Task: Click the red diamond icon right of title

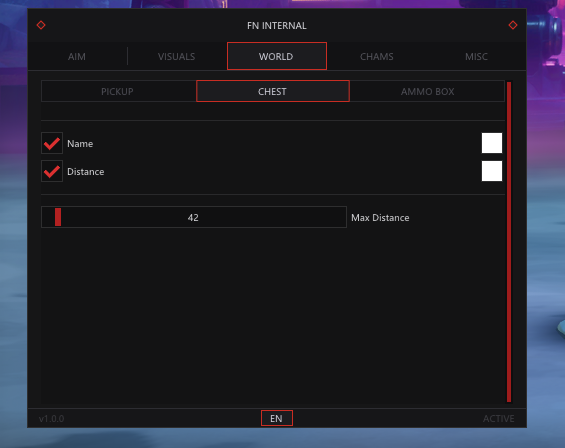Action: (x=513, y=25)
